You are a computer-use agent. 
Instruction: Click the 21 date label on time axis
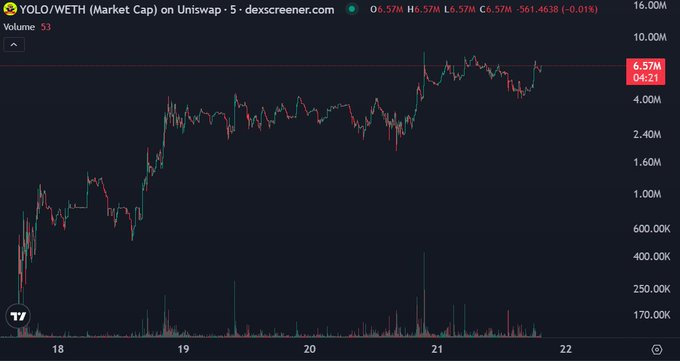437,349
